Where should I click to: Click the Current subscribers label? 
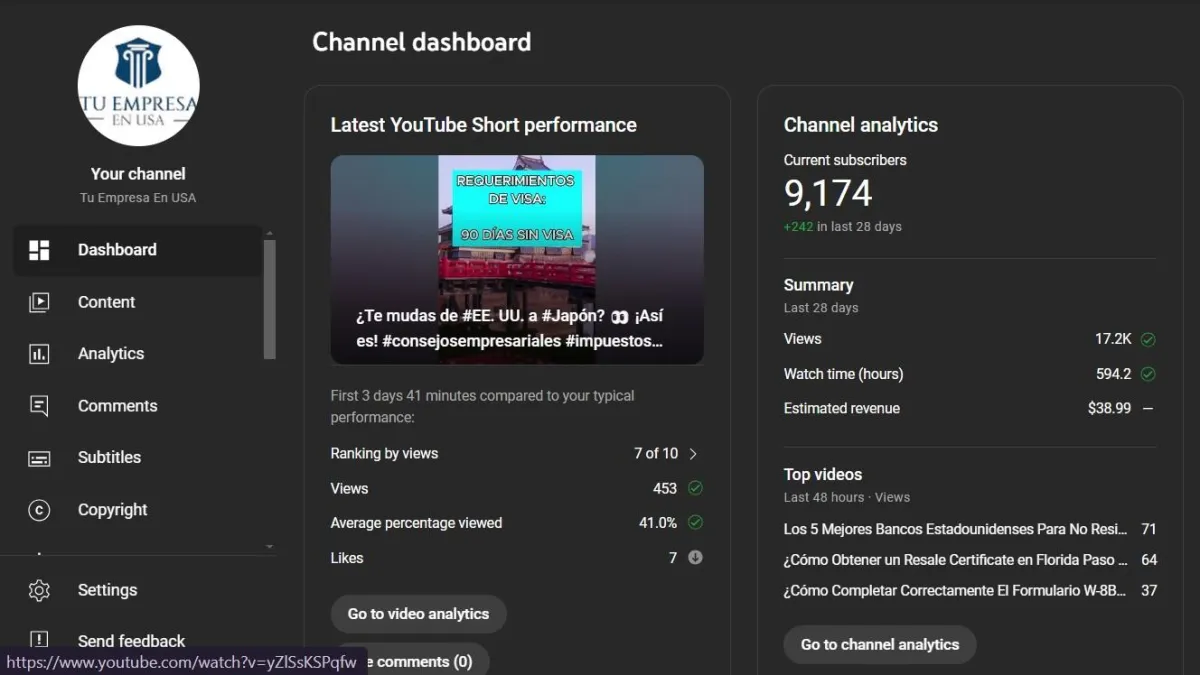[845, 160]
